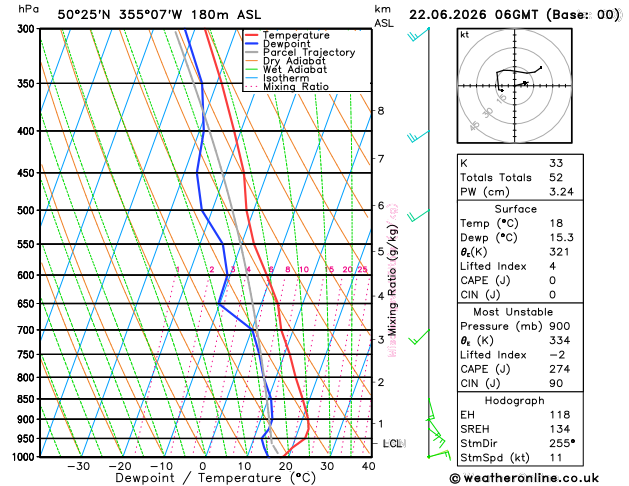
Task: Click the wind barb at 300 hPa
Action: pos(418,34)
